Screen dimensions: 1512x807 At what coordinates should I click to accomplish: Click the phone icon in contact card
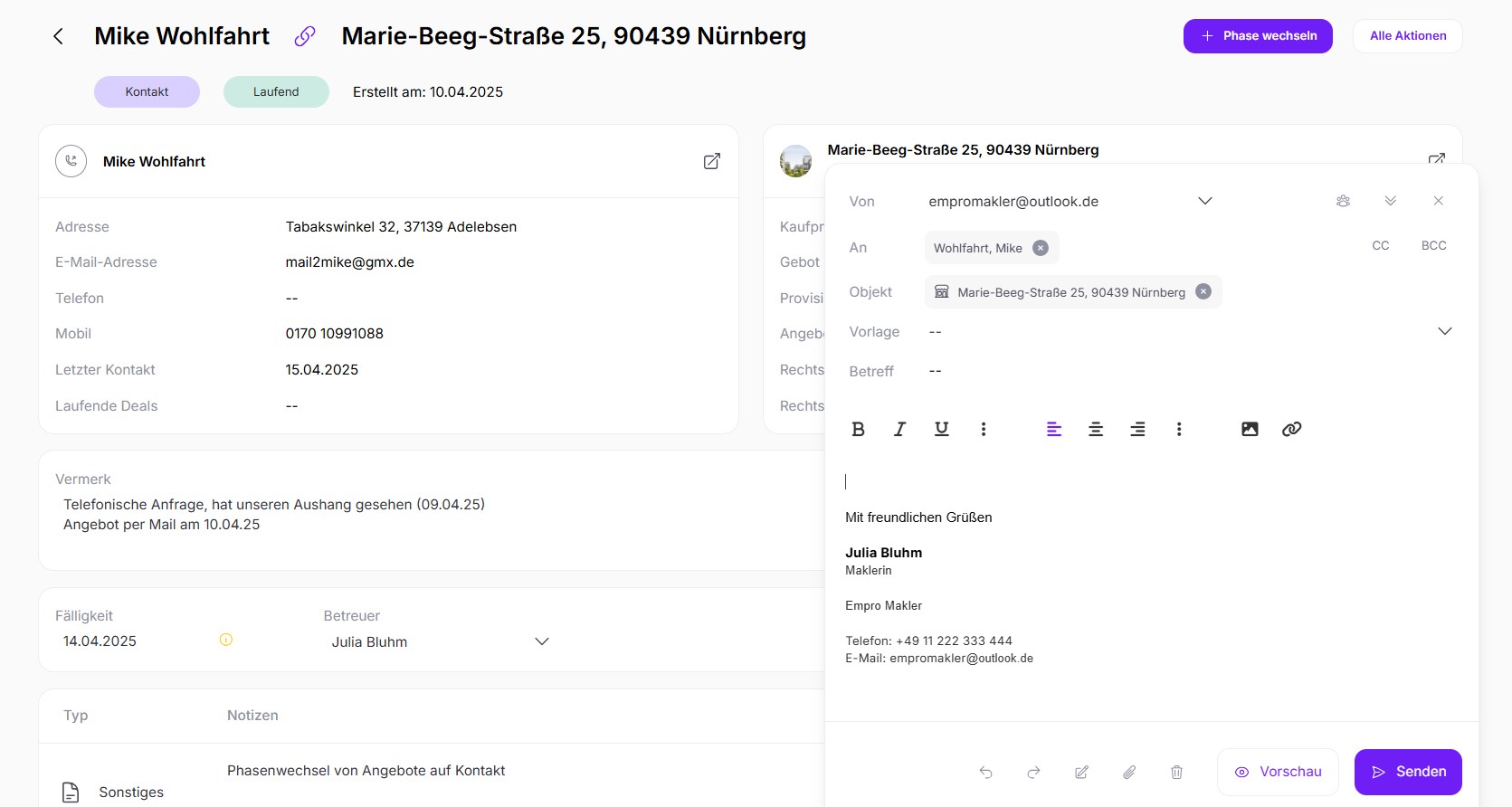(71, 161)
